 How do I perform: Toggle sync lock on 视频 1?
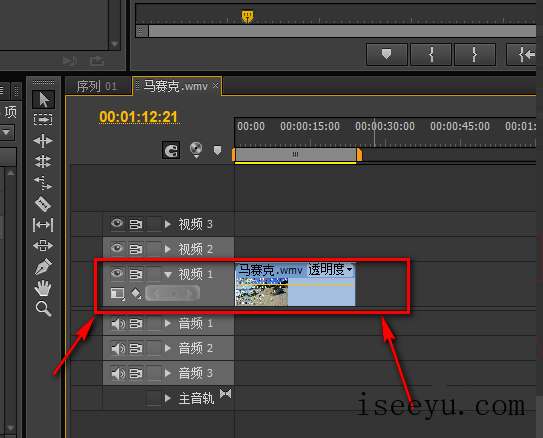tap(136, 274)
